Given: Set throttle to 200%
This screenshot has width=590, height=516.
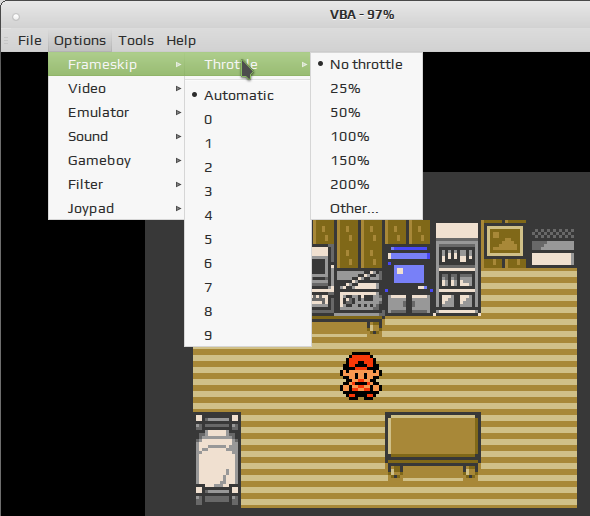Looking at the screenshot, I should coord(367,184).
